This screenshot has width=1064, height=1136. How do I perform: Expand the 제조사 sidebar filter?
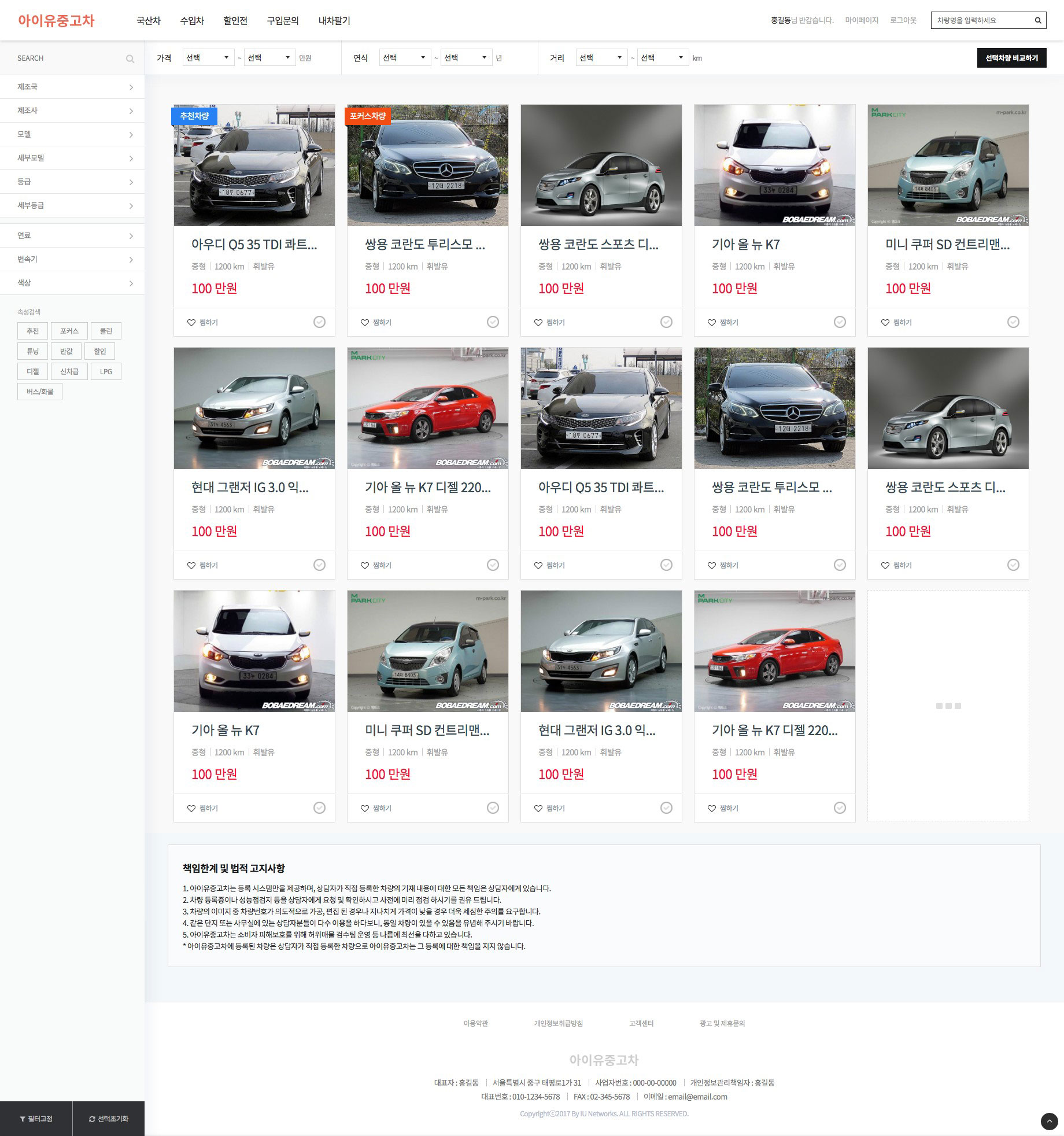point(72,110)
